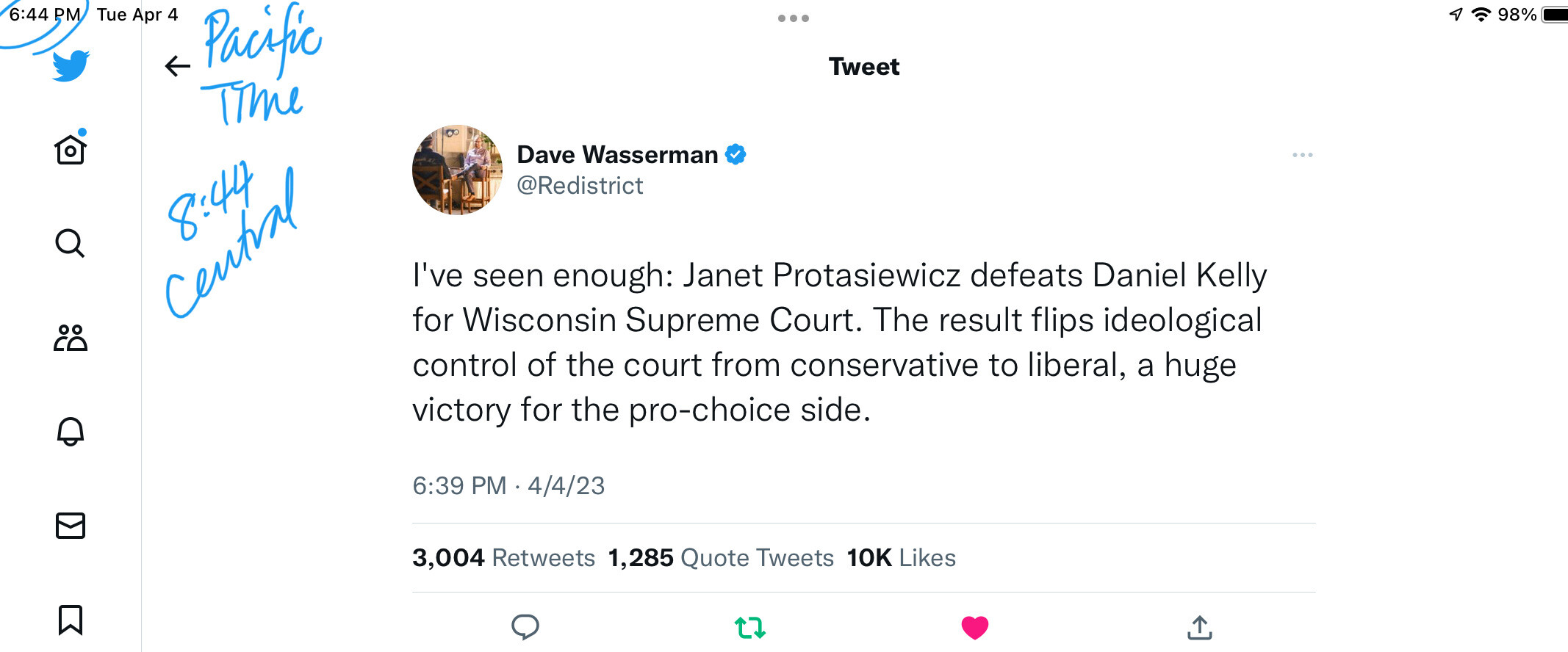Image resolution: width=1568 pixels, height=652 pixels.
Task: Open the Search page
Action: coord(71,243)
